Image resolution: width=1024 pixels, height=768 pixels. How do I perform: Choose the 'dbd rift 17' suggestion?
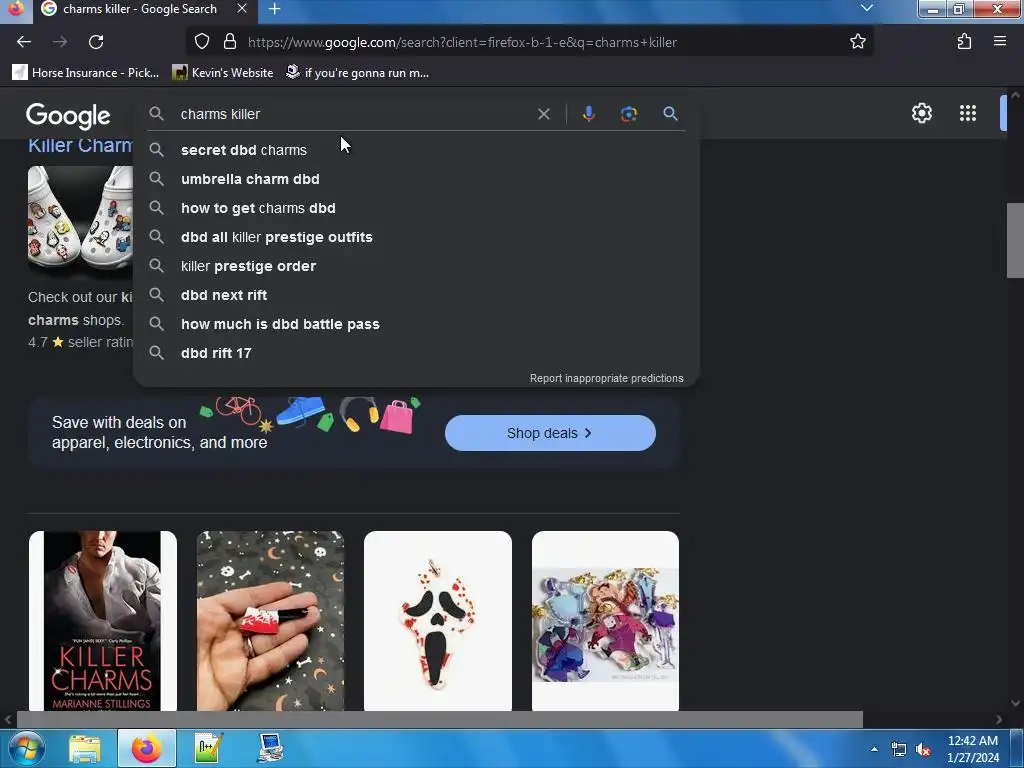pos(416,353)
